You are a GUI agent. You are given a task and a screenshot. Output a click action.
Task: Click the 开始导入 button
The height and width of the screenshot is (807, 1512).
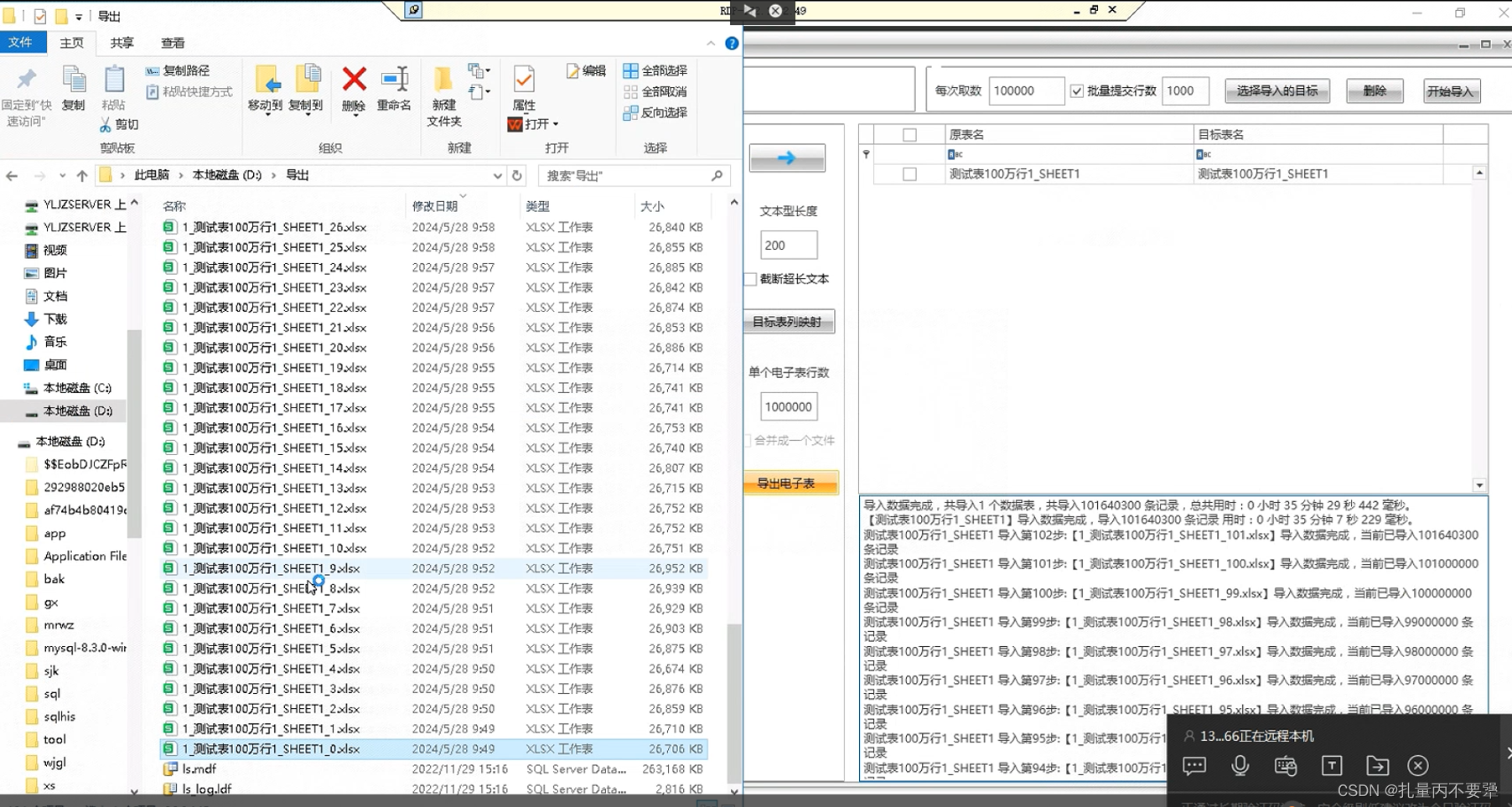tap(1452, 91)
